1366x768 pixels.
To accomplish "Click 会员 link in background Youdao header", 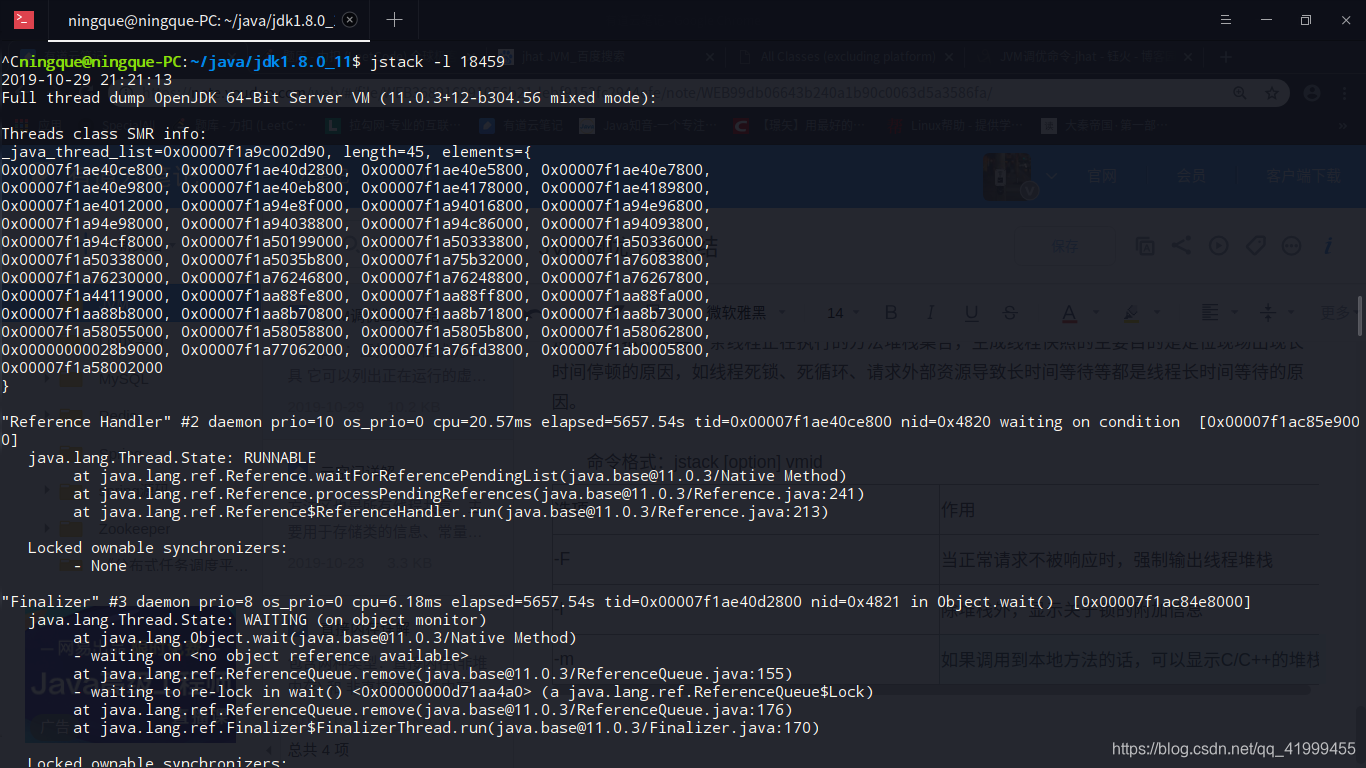I will point(1191,176).
